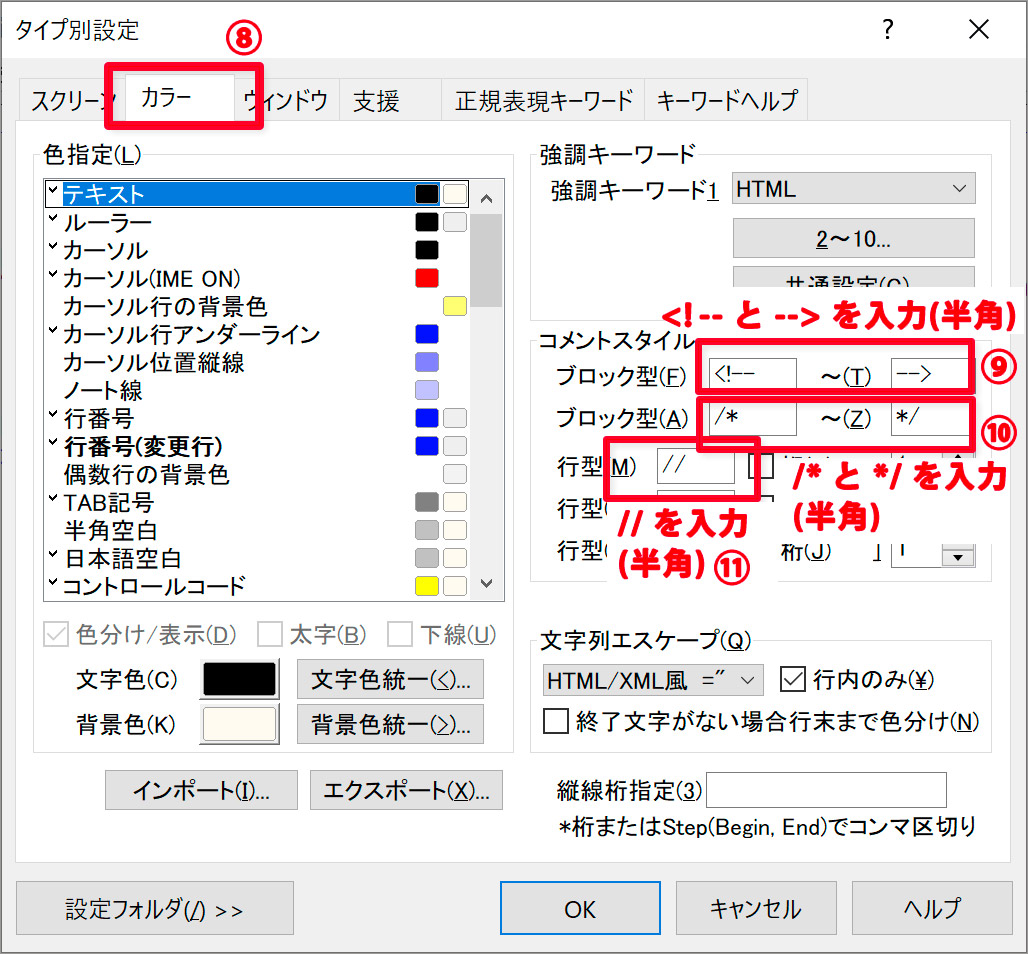The image size is (1028, 954).
Task: Click the 縦線桁指定 input field
Action: [x=826, y=790]
